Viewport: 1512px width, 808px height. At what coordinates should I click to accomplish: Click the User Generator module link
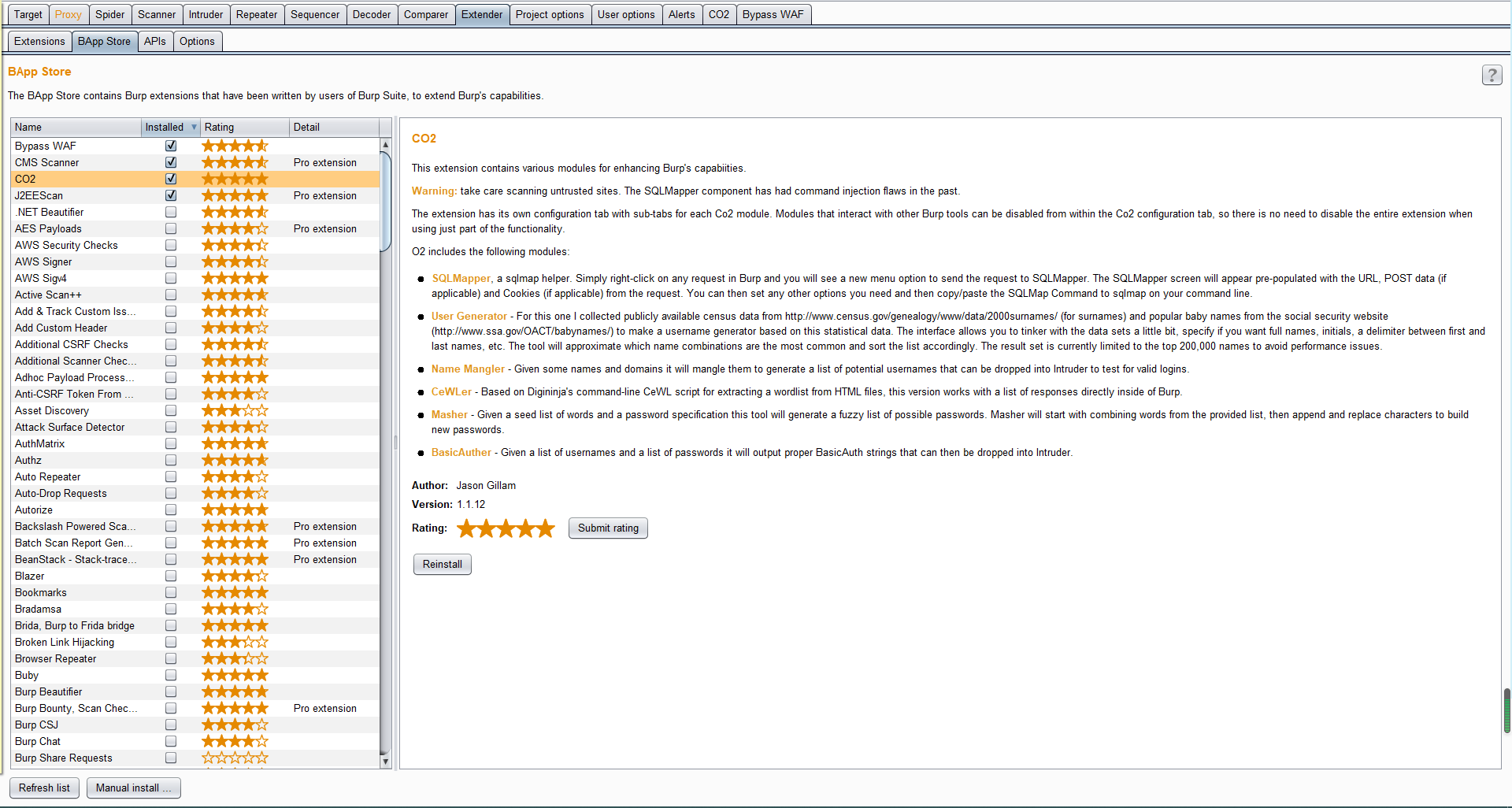(469, 316)
